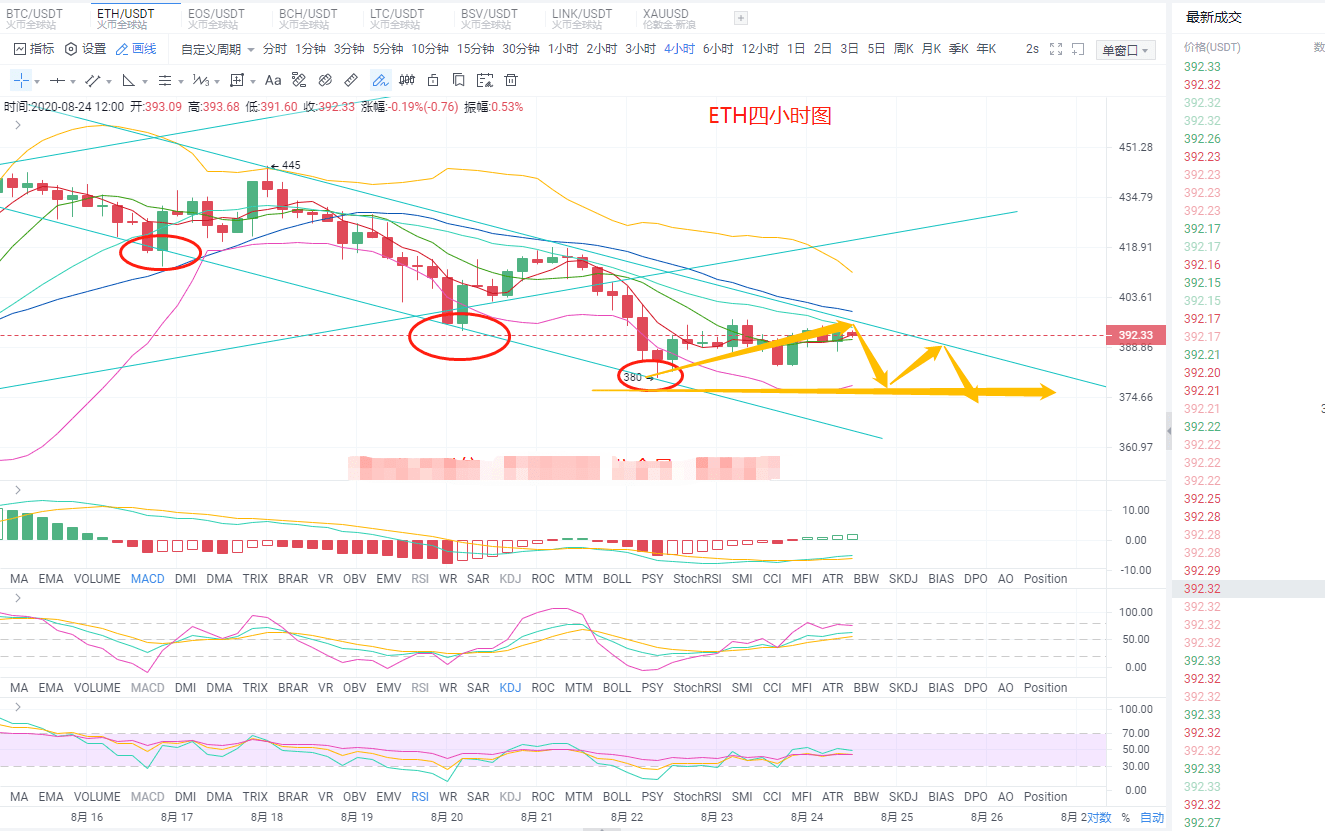Lock the drawings with the padlock icon
This screenshot has width=1325, height=831.
433,80
